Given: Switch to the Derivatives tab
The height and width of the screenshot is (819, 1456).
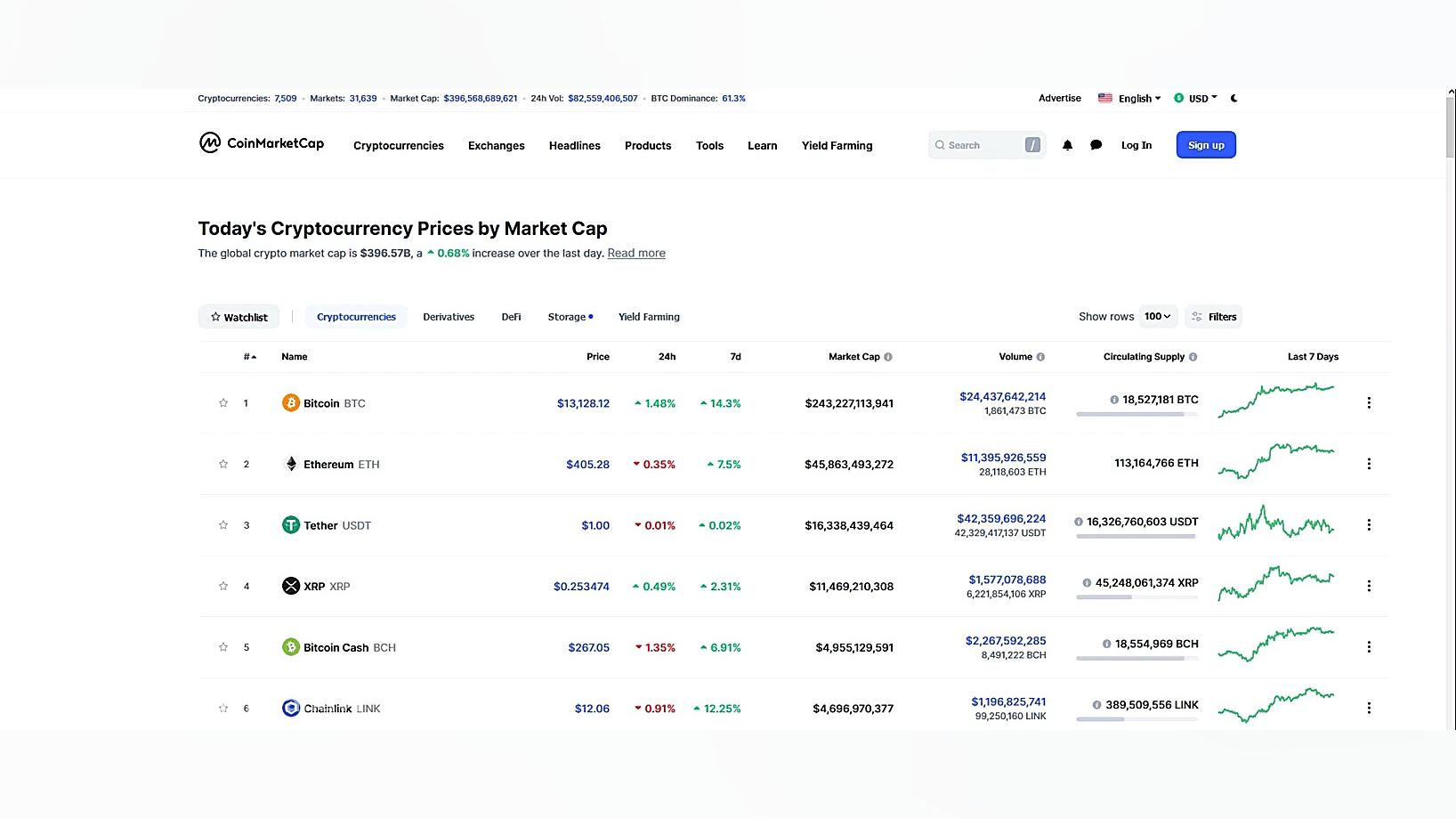Looking at the screenshot, I should click(449, 317).
